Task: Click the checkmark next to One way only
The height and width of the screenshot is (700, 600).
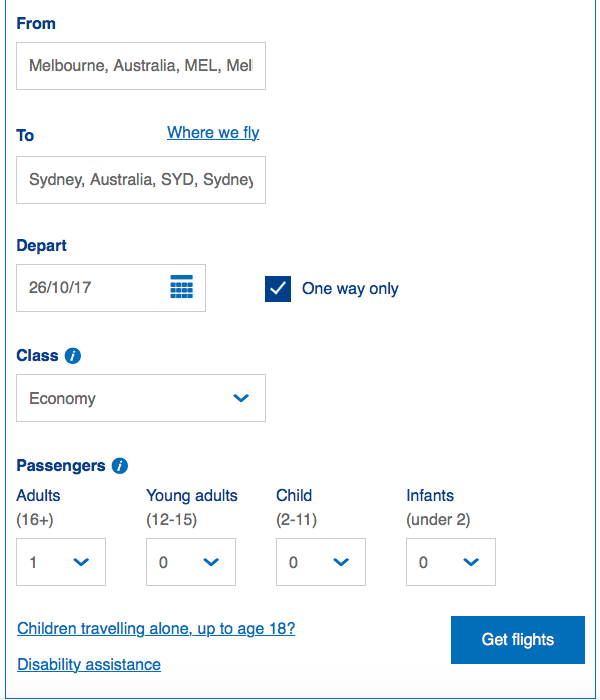Action: pos(278,289)
